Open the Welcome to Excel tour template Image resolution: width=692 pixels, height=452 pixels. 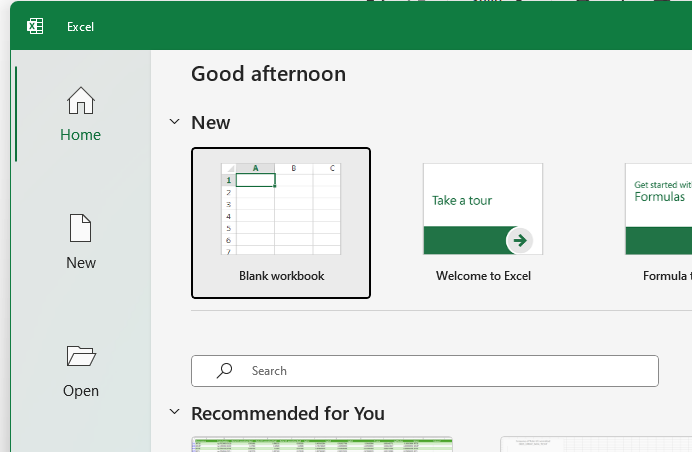(483, 223)
